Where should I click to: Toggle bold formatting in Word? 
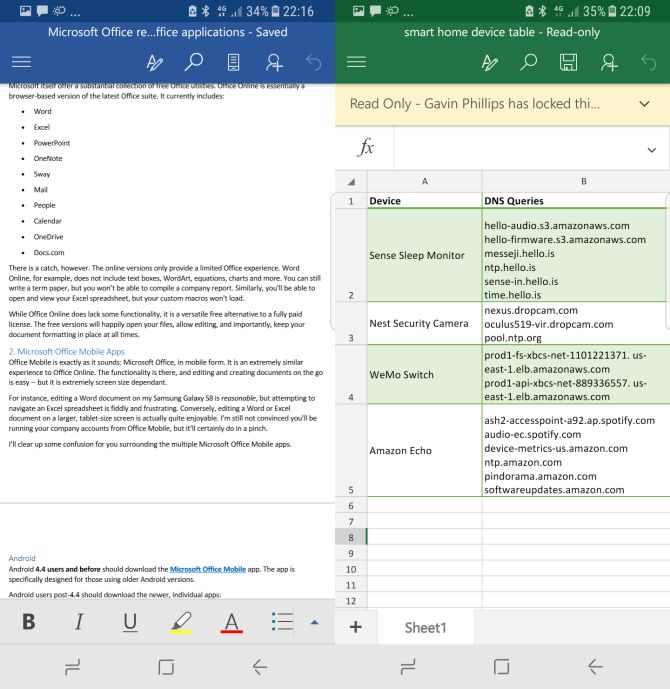[28, 622]
